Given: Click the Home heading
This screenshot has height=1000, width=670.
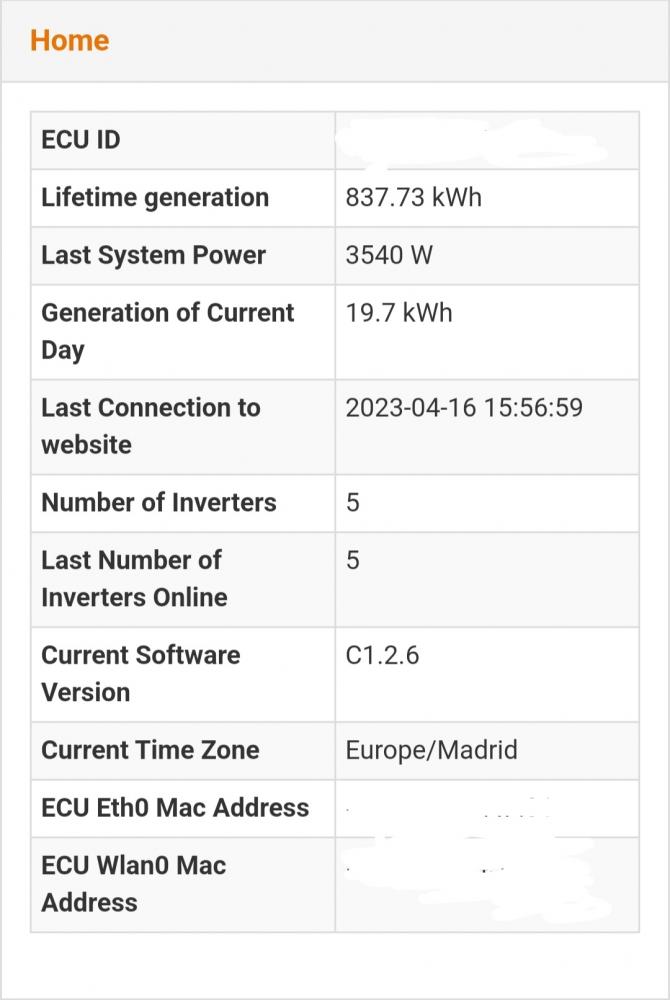Looking at the screenshot, I should [69, 40].
